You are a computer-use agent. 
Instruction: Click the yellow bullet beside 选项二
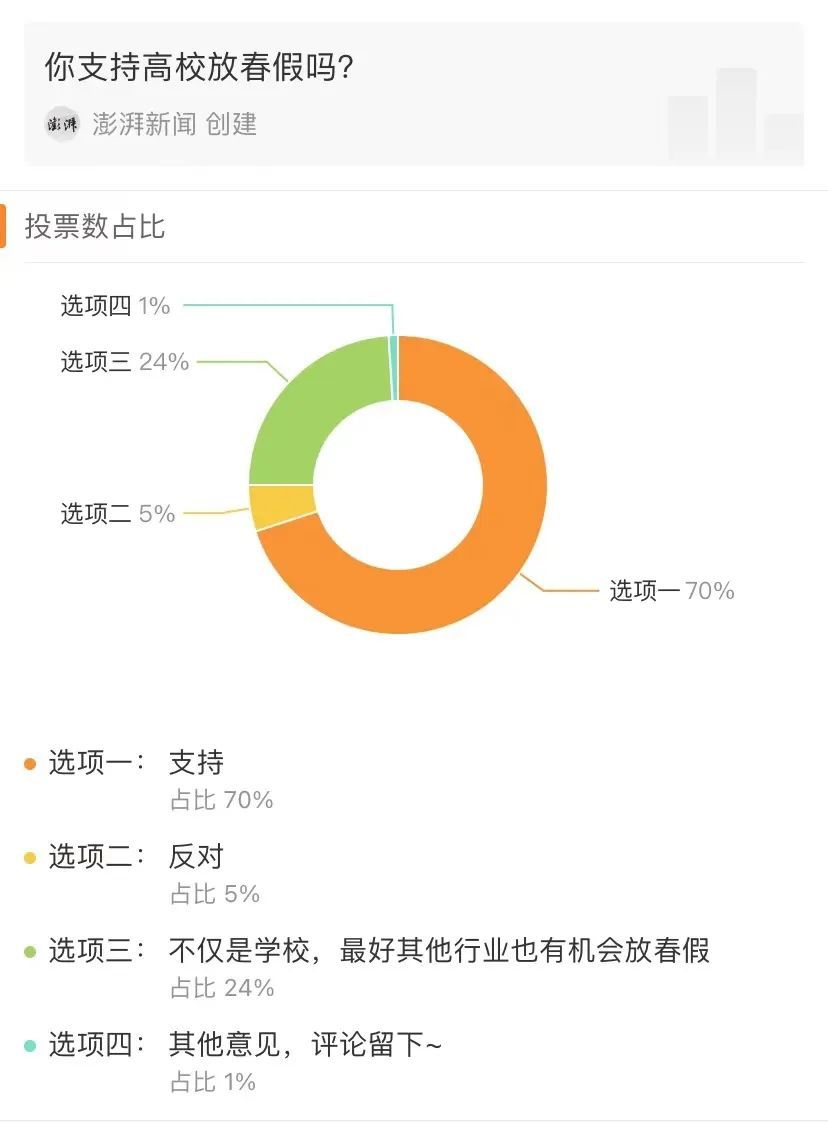tap(30, 858)
